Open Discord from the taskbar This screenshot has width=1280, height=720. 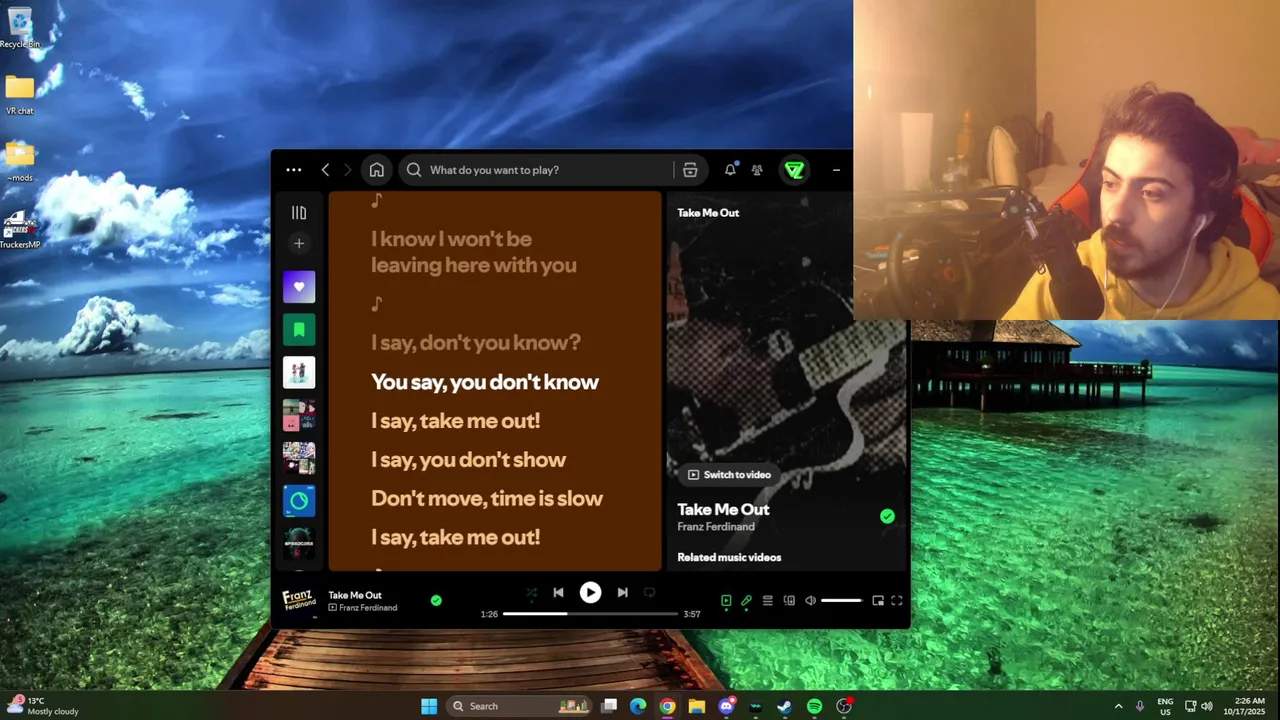(x=726, y=706)
